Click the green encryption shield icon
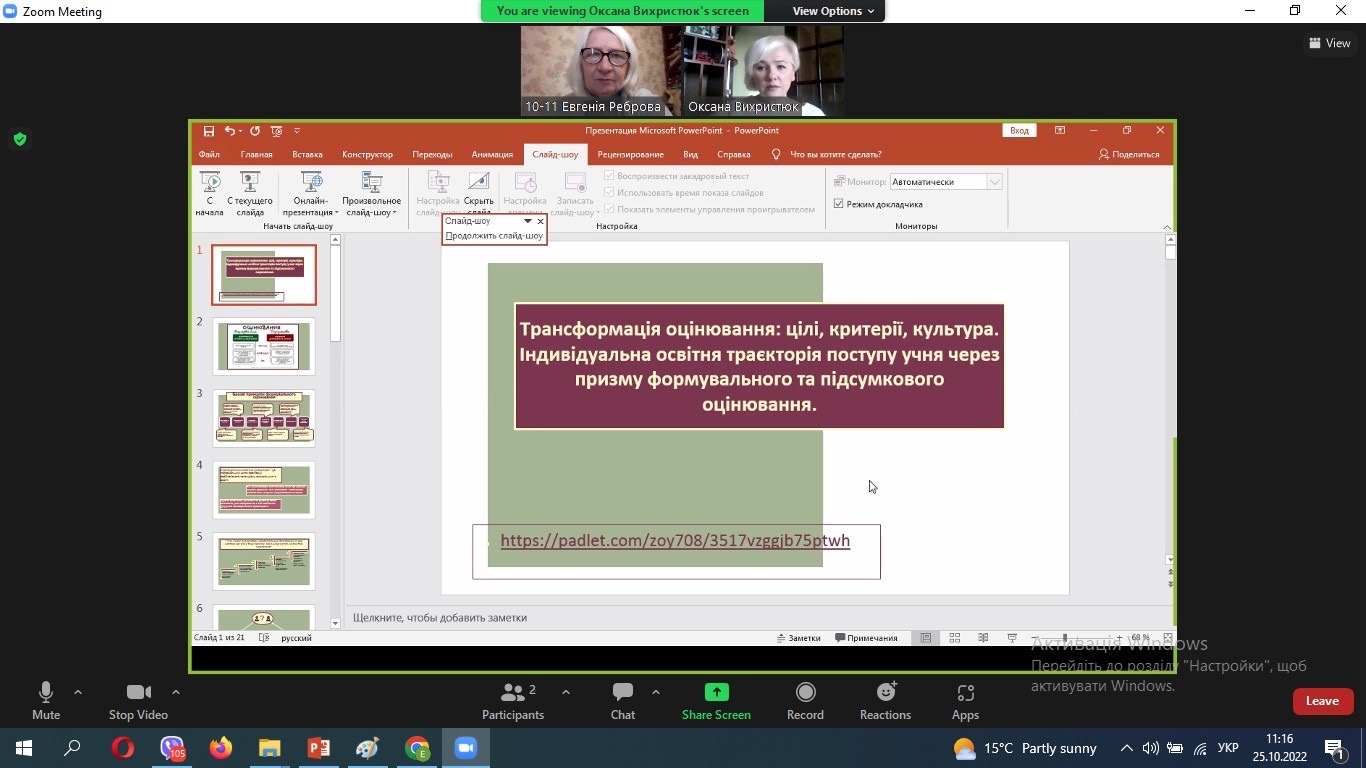The height and width of the screenshot is (768, 1366). tap(20, 139)
